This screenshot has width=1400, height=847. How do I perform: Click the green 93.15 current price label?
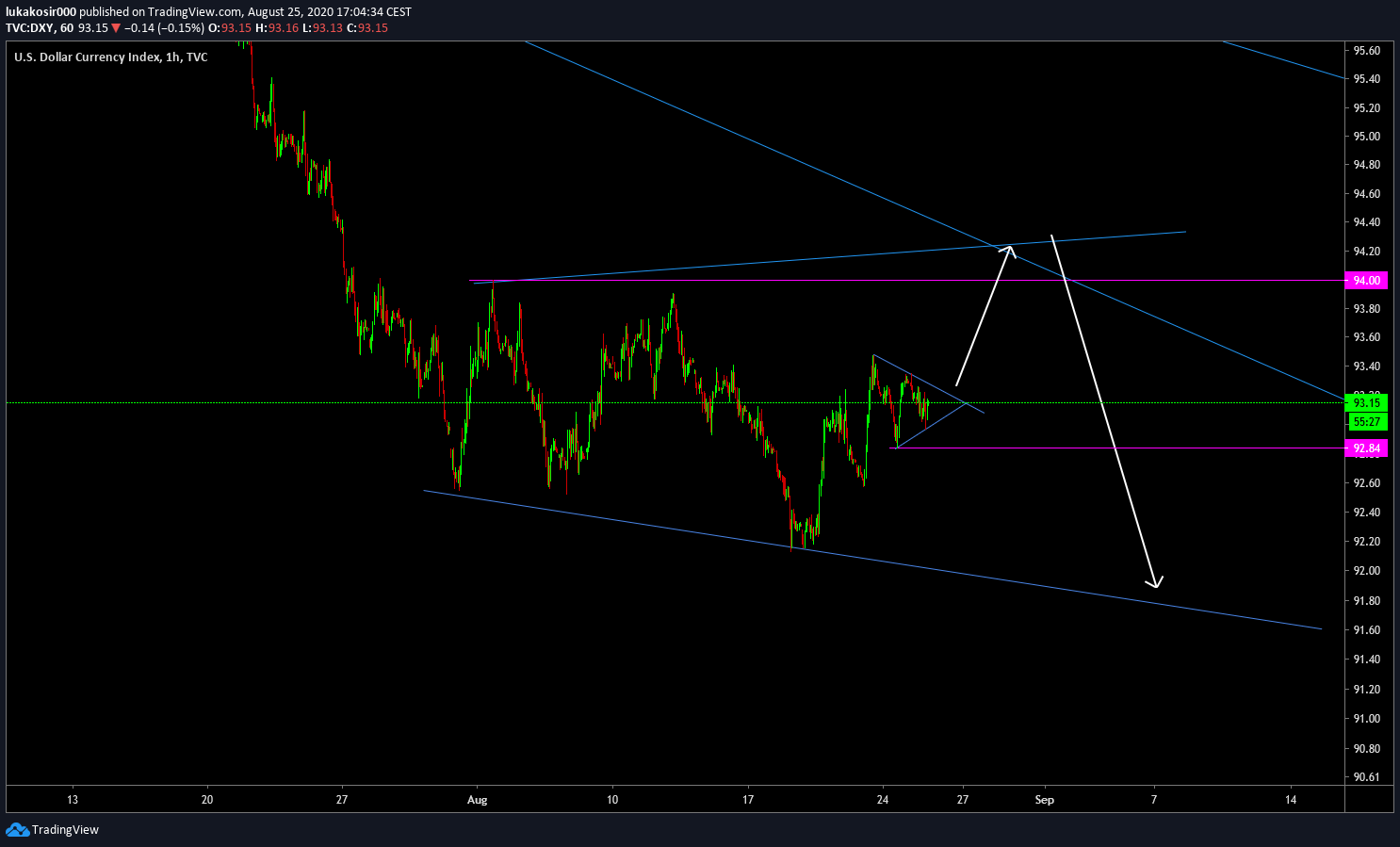tap(1366, 403)
